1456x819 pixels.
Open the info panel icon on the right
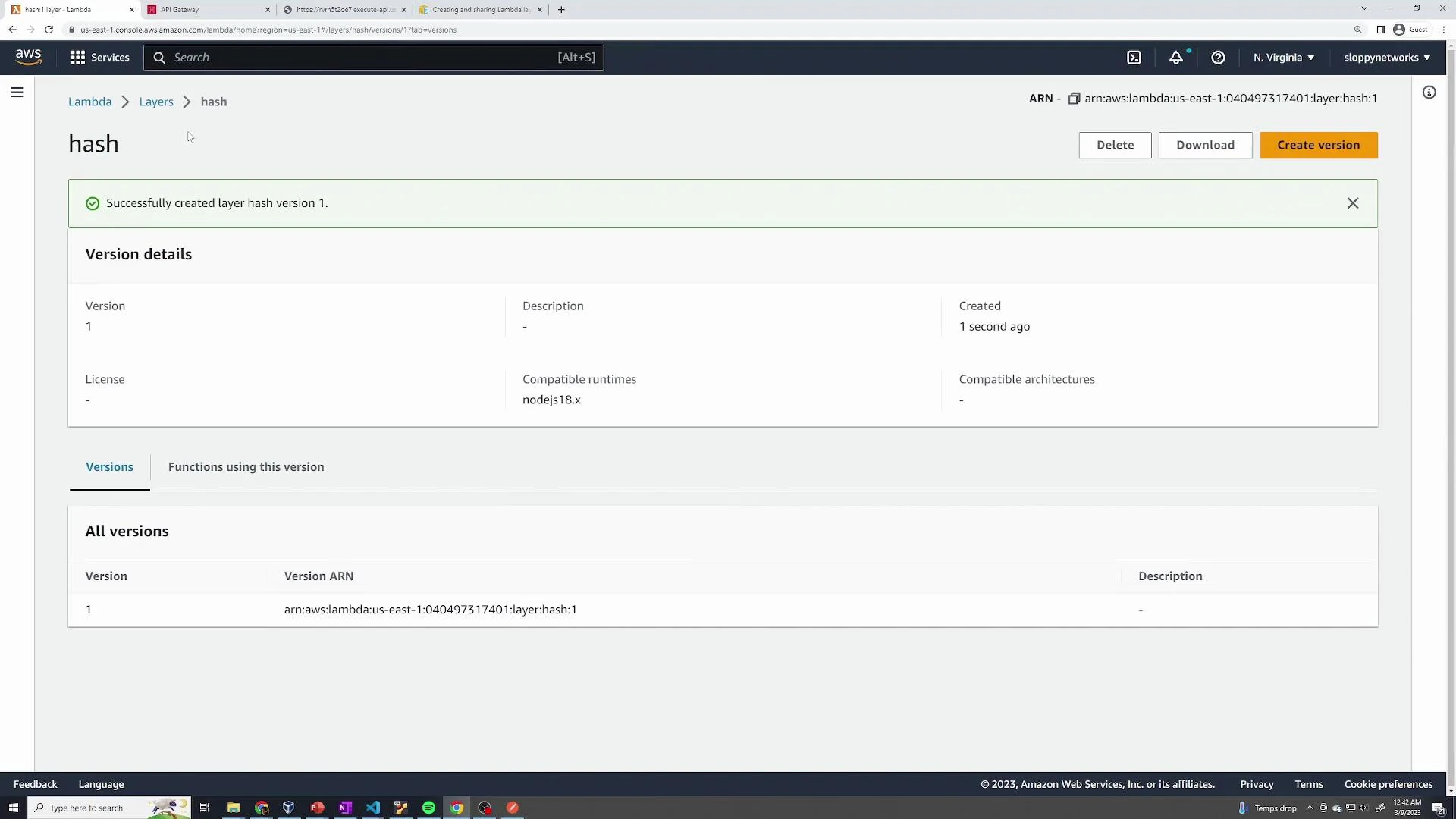click(x=1429, y=92)
